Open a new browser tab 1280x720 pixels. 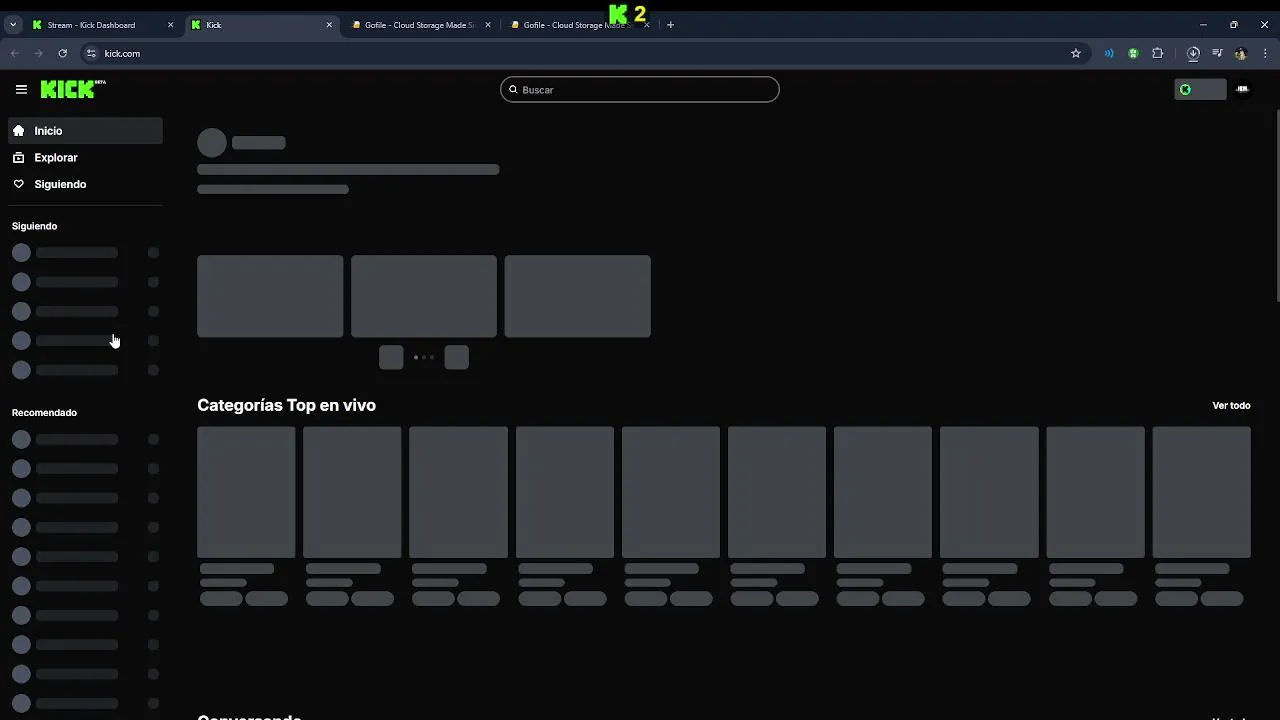(670, 25)
